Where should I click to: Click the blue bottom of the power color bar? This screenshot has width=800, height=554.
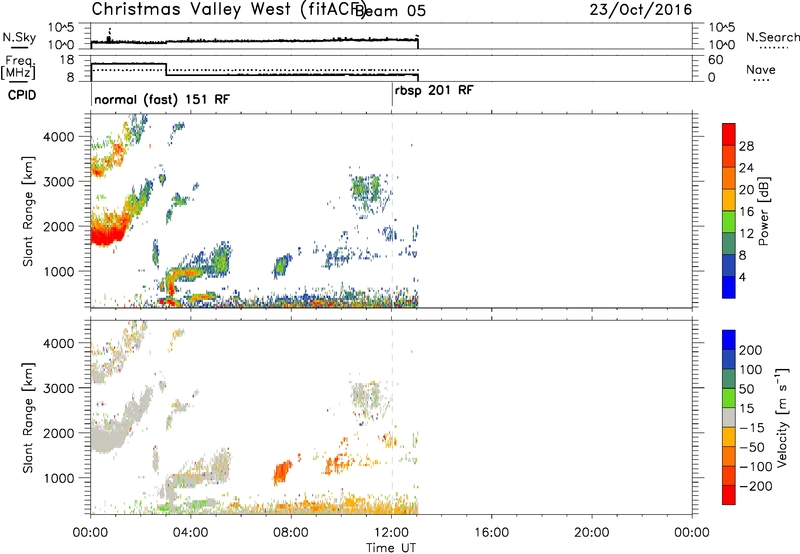tap(729, 287)
